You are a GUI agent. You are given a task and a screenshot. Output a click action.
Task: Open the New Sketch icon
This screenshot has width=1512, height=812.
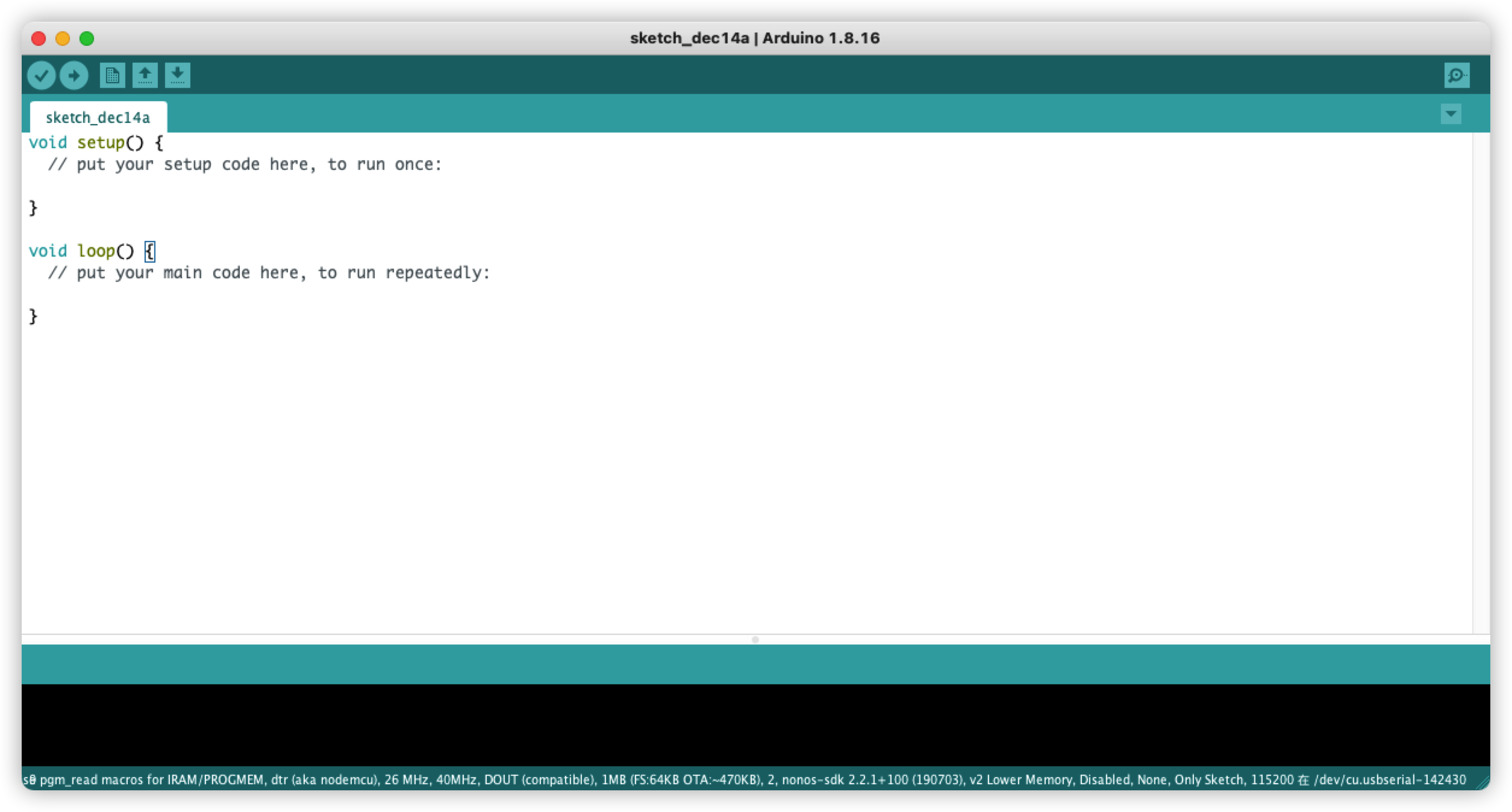112,75
